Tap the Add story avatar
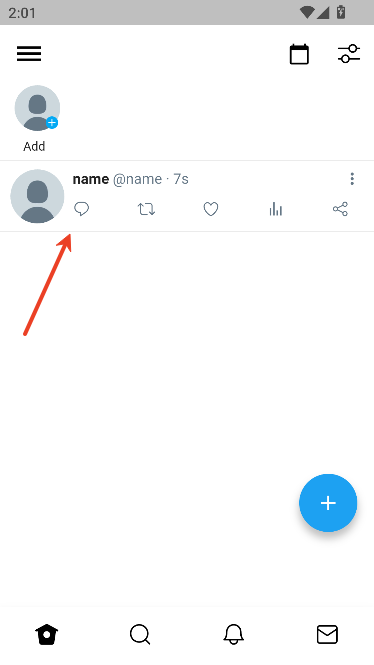The height and width of the screenshot is (665, 374). [37, 108]
